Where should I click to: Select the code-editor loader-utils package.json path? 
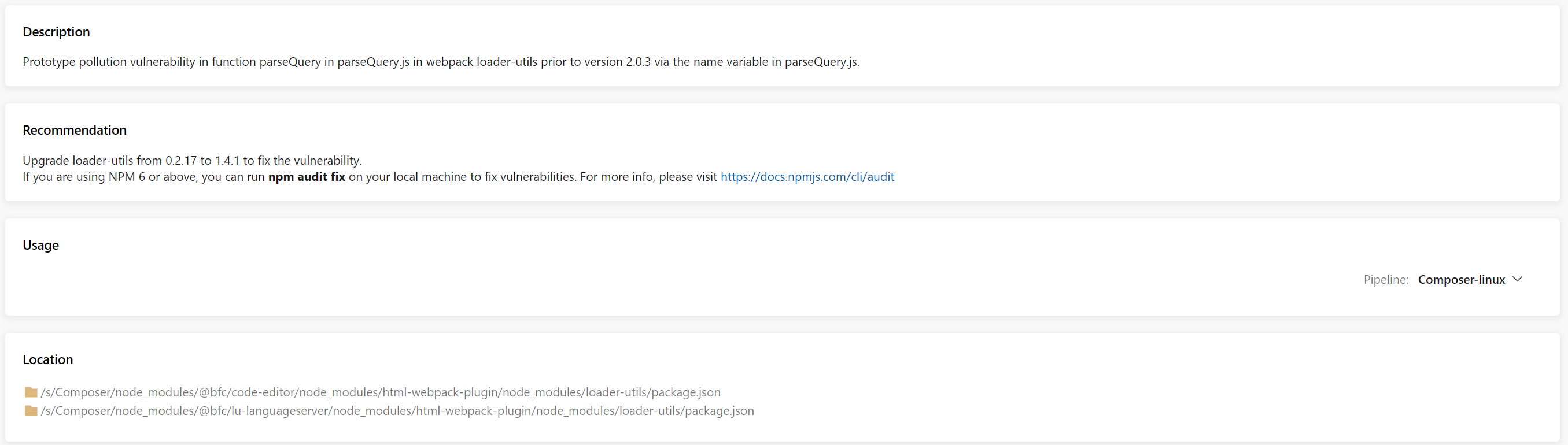pyautogui.click(x=381, y=392)
